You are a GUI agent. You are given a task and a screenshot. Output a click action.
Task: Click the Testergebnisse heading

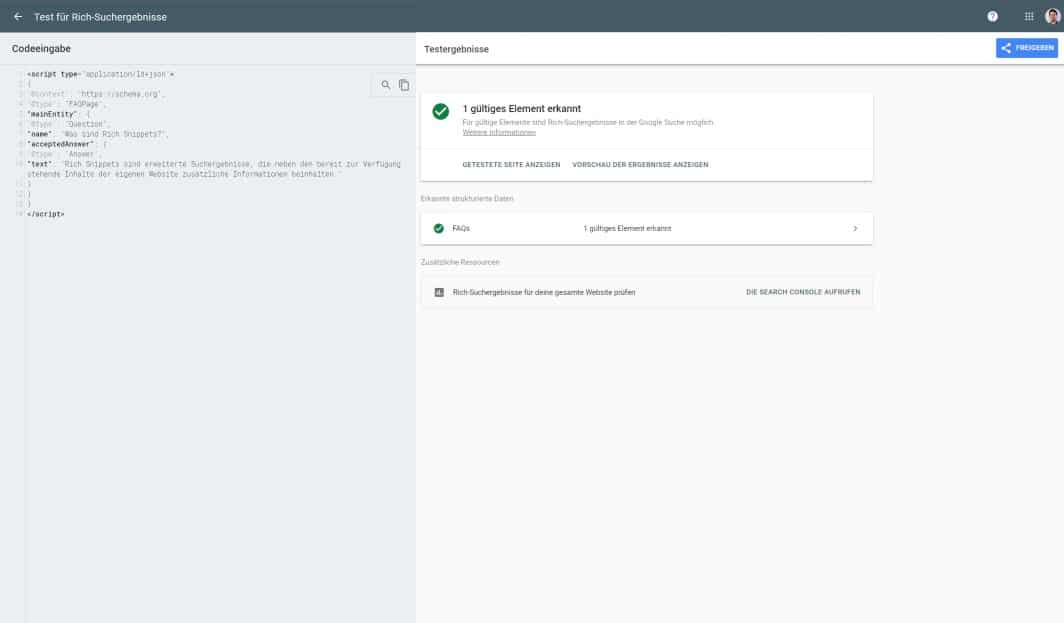point(456,50)
